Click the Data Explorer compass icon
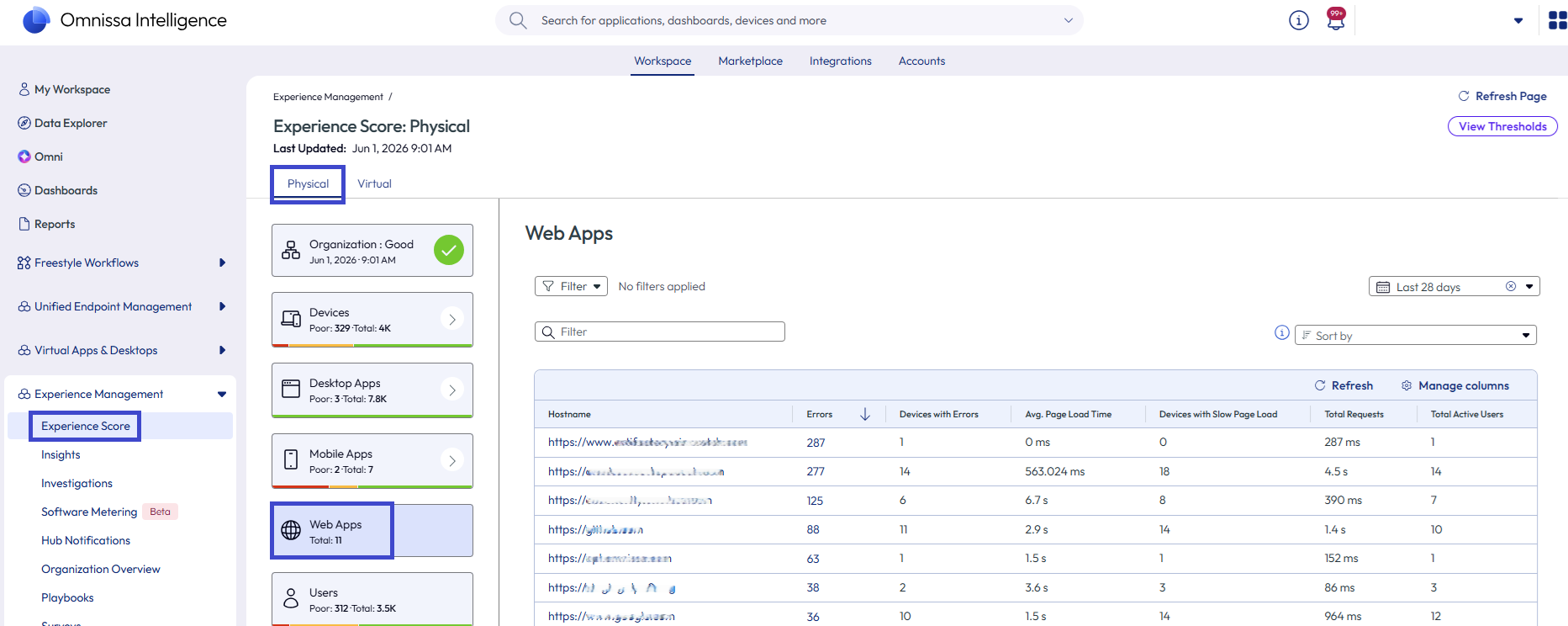 [24, 123]
